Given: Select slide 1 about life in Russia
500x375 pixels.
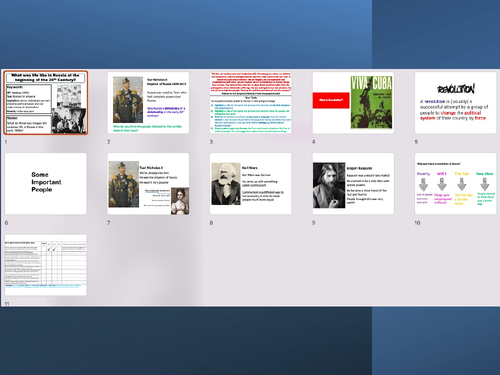Looking at the screenshot, I should pyautogui.click(x=46, y=103).
